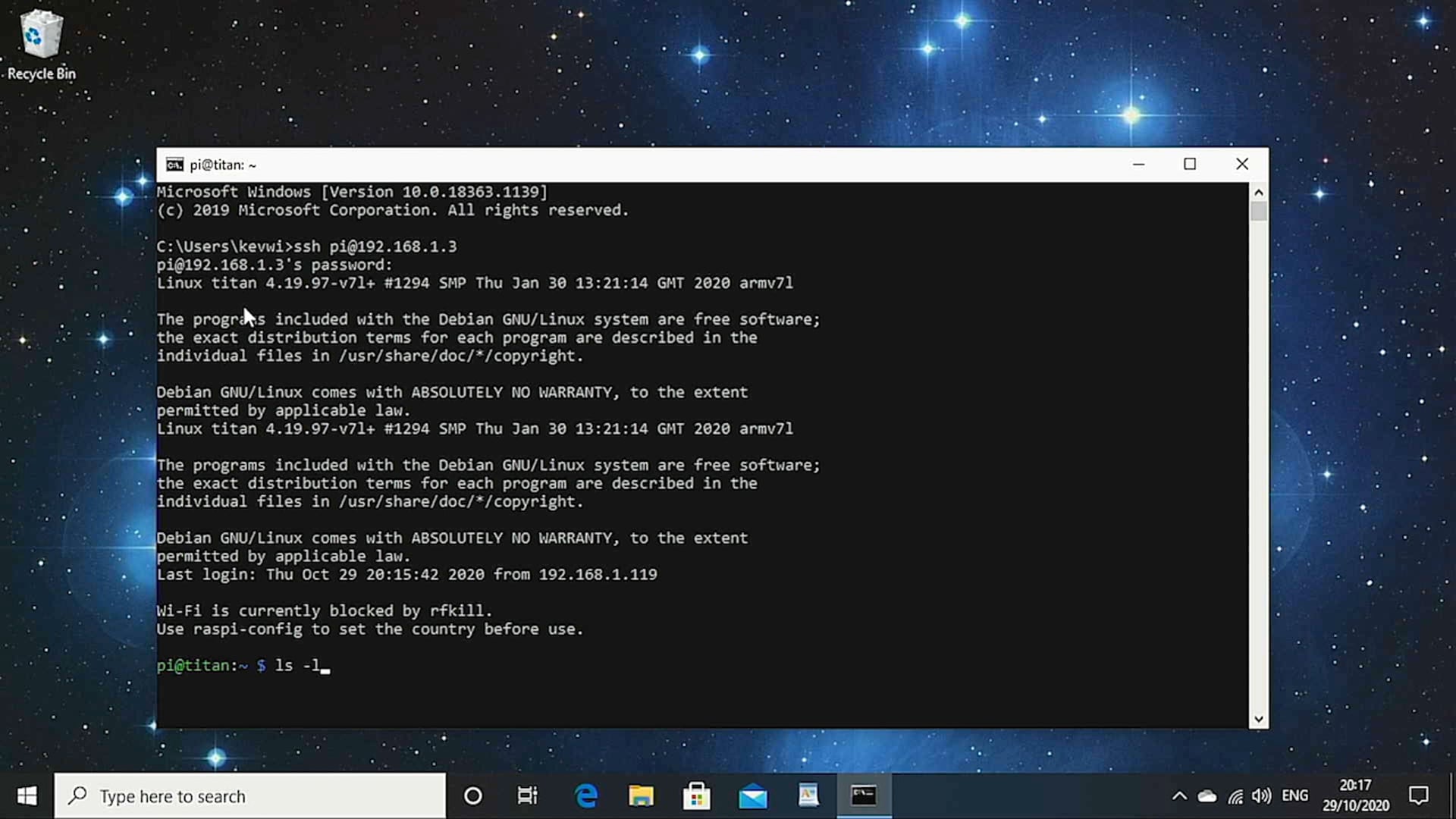
Task: Focus the active pi@titan terminal window
Action: click(x=682, y=455)
